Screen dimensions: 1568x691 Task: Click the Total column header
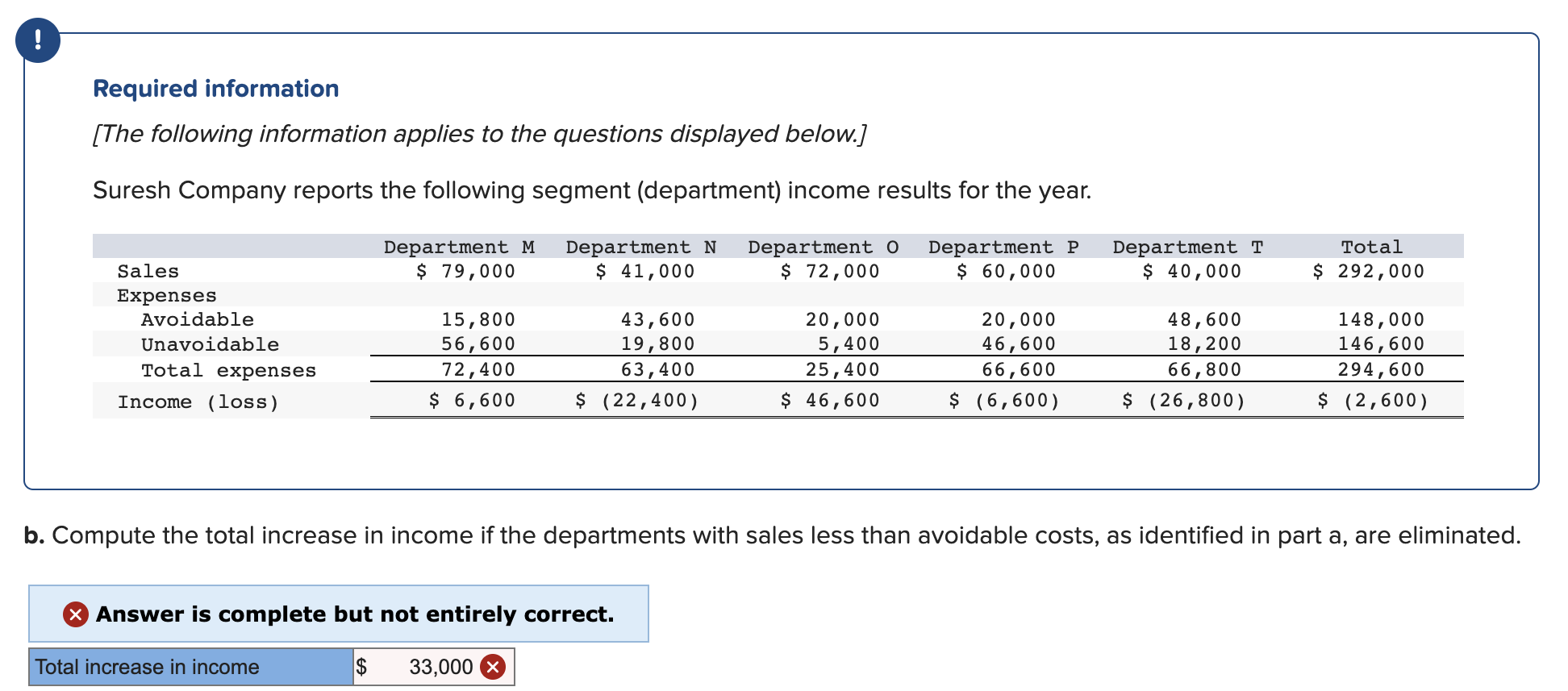(1371, 247)
